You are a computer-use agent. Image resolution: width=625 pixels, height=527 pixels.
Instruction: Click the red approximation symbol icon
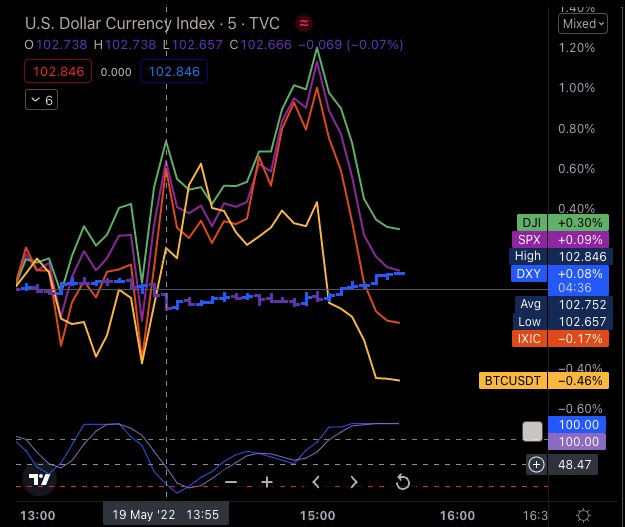point(304,24)
